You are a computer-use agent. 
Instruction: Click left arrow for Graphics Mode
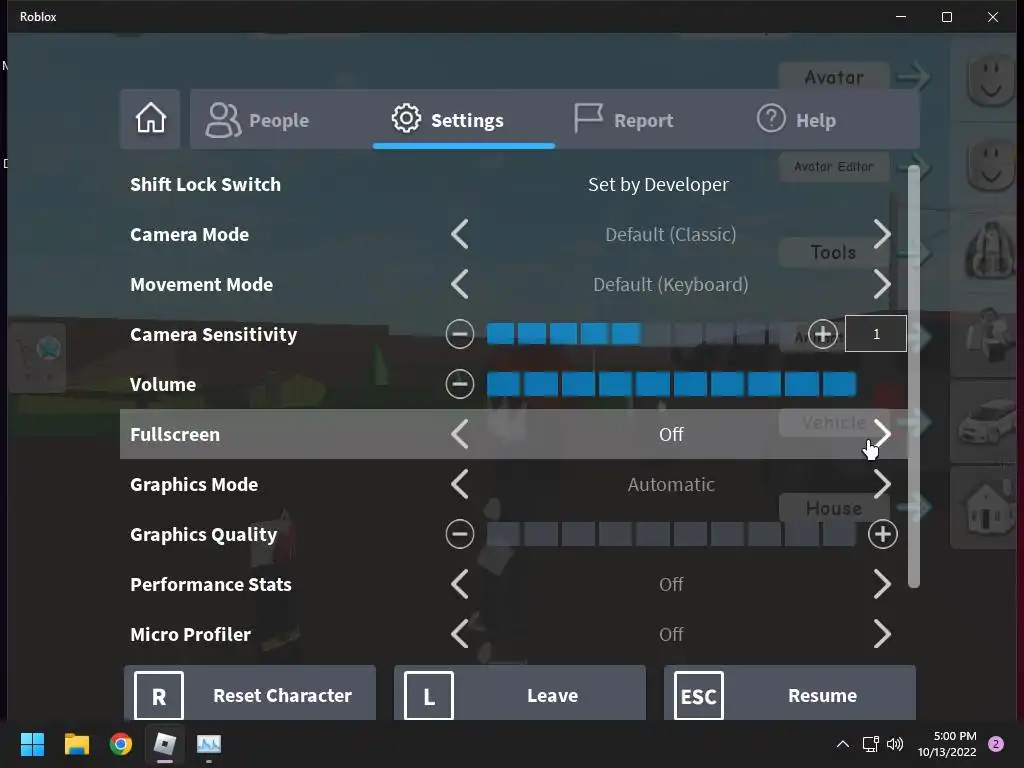[460, 485]
